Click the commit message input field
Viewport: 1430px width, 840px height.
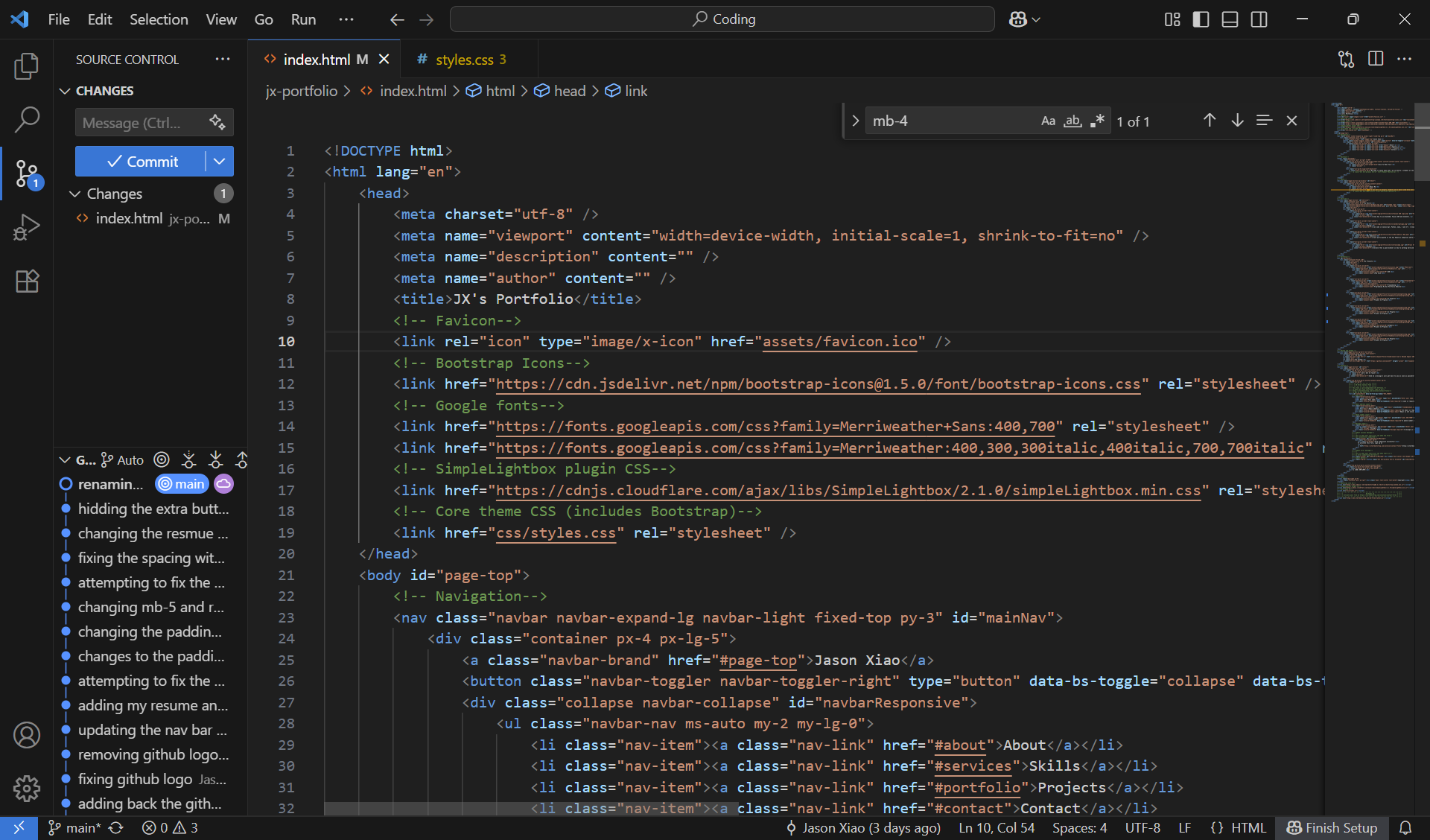click(x=139, y=123)
